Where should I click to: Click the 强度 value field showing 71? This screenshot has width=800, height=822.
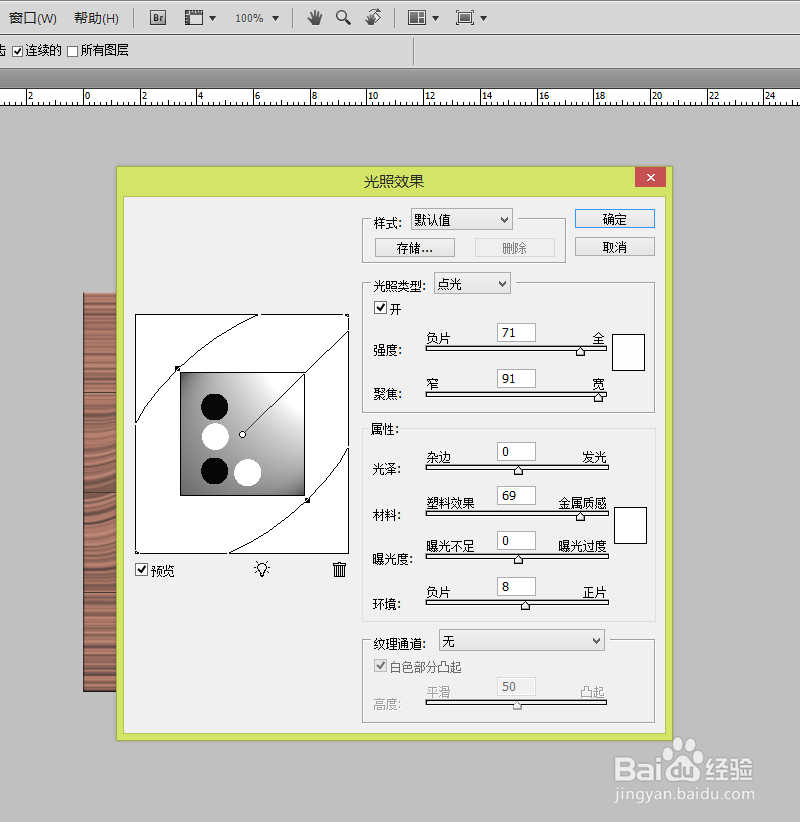(x=516, y=332)
